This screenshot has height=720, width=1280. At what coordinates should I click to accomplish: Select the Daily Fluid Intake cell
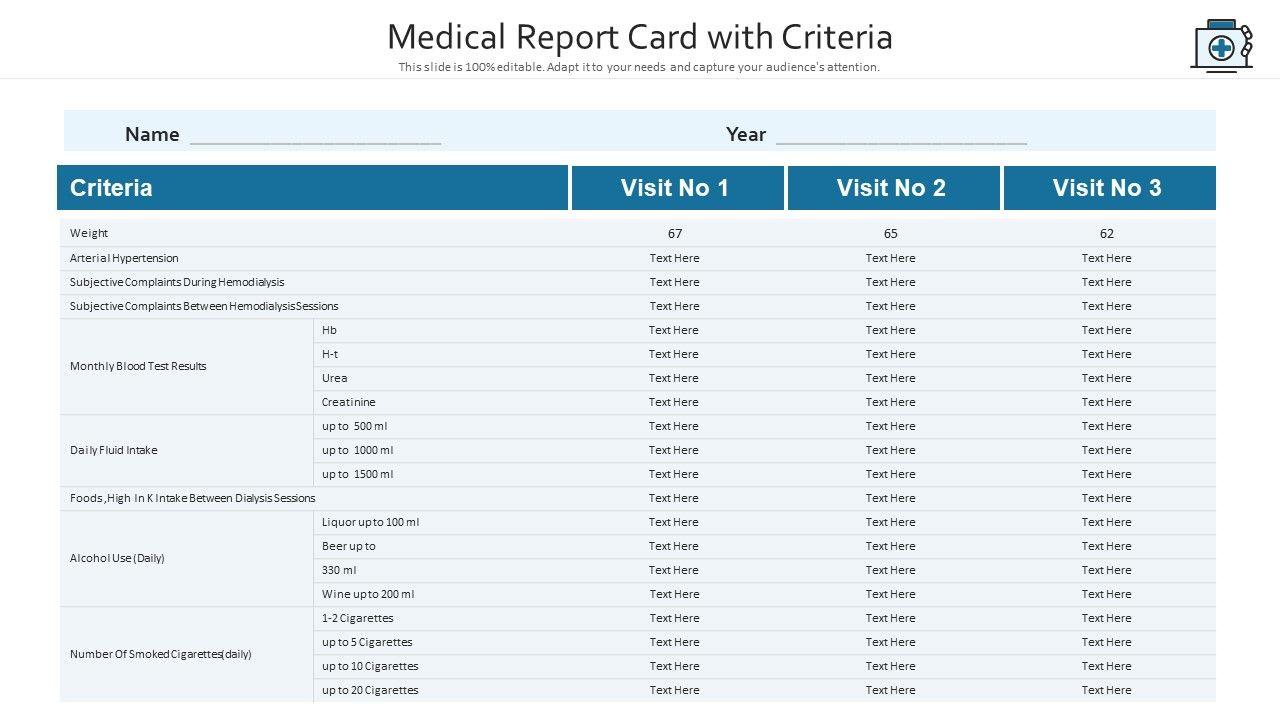pyautogui.click(x=114, y=450)
